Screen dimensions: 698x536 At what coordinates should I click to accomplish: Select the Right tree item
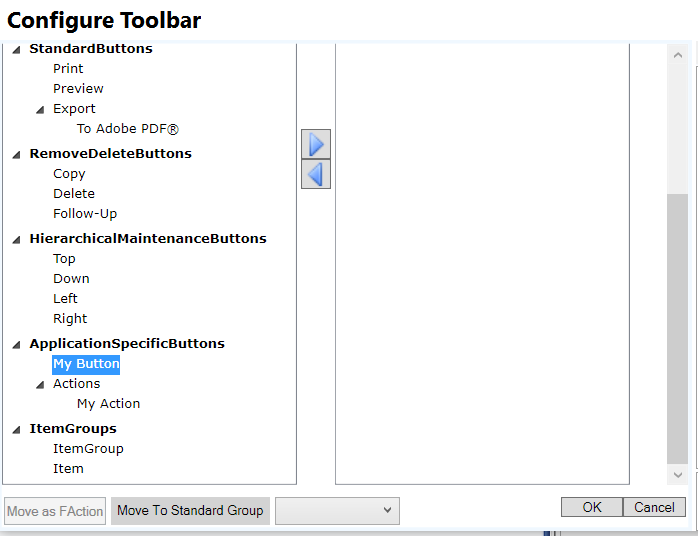click(x=70, y=319)
